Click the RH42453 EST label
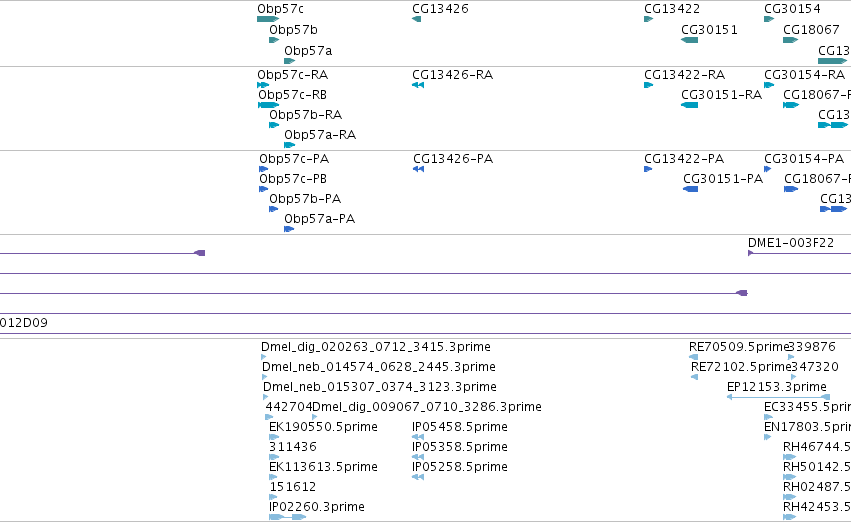Image resolution: width=851 pixels, height=522 pixels. (817, 507)
